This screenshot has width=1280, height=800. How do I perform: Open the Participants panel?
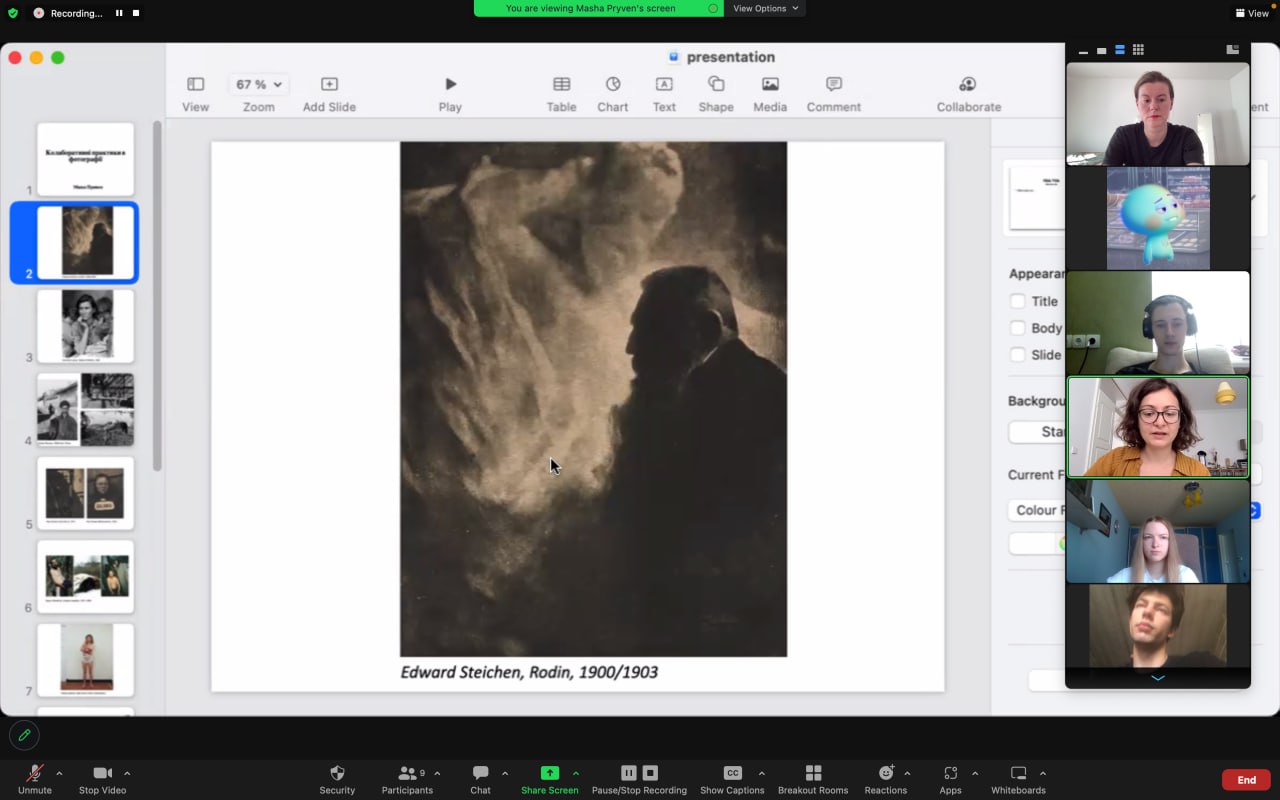click(x=407, y=773)
